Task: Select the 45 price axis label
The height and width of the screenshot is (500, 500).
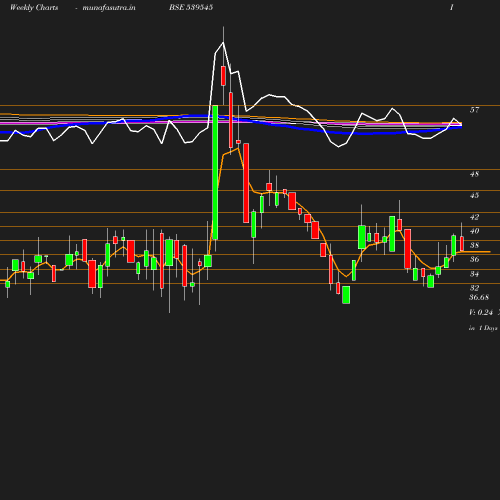Action: tap(474, 195)
